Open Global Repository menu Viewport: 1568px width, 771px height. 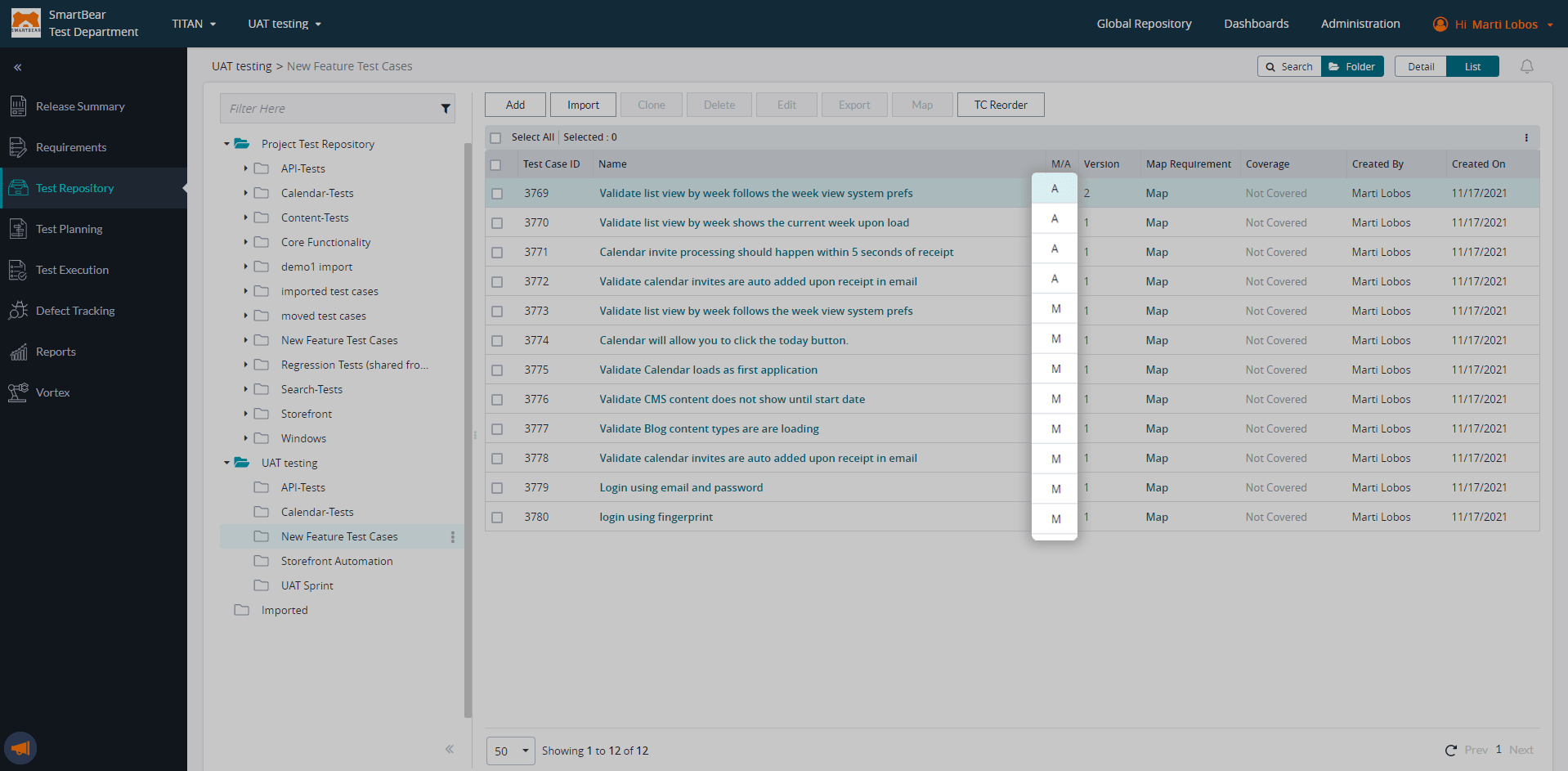tap(1144, 24)
